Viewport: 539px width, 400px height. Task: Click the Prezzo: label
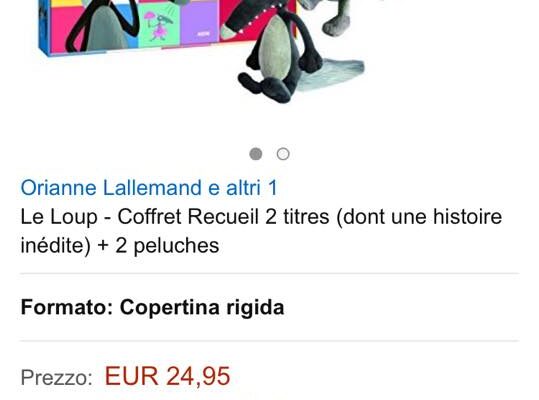(x=56, y=378)
